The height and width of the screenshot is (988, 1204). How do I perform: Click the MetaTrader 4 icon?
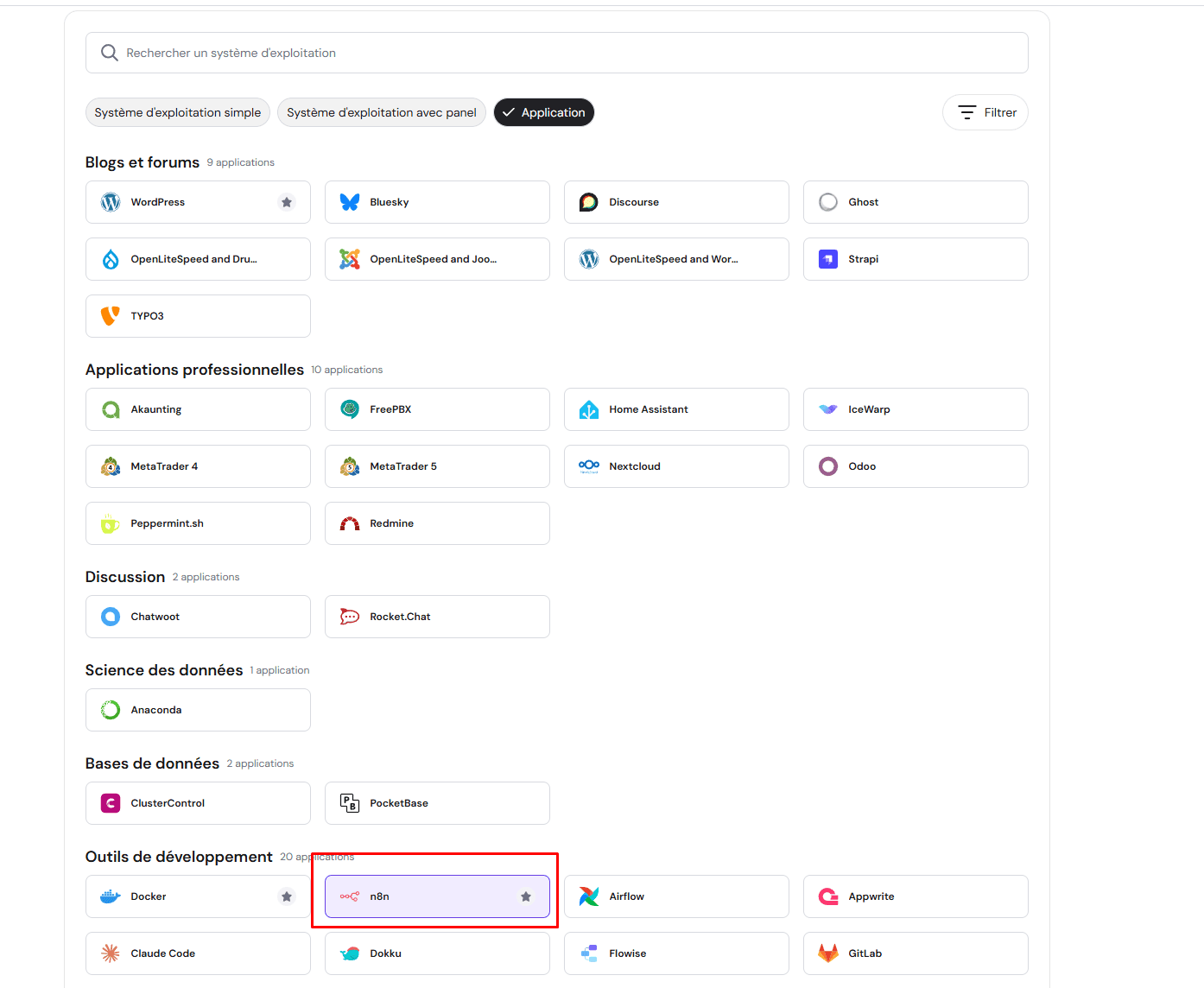point(111,466)
